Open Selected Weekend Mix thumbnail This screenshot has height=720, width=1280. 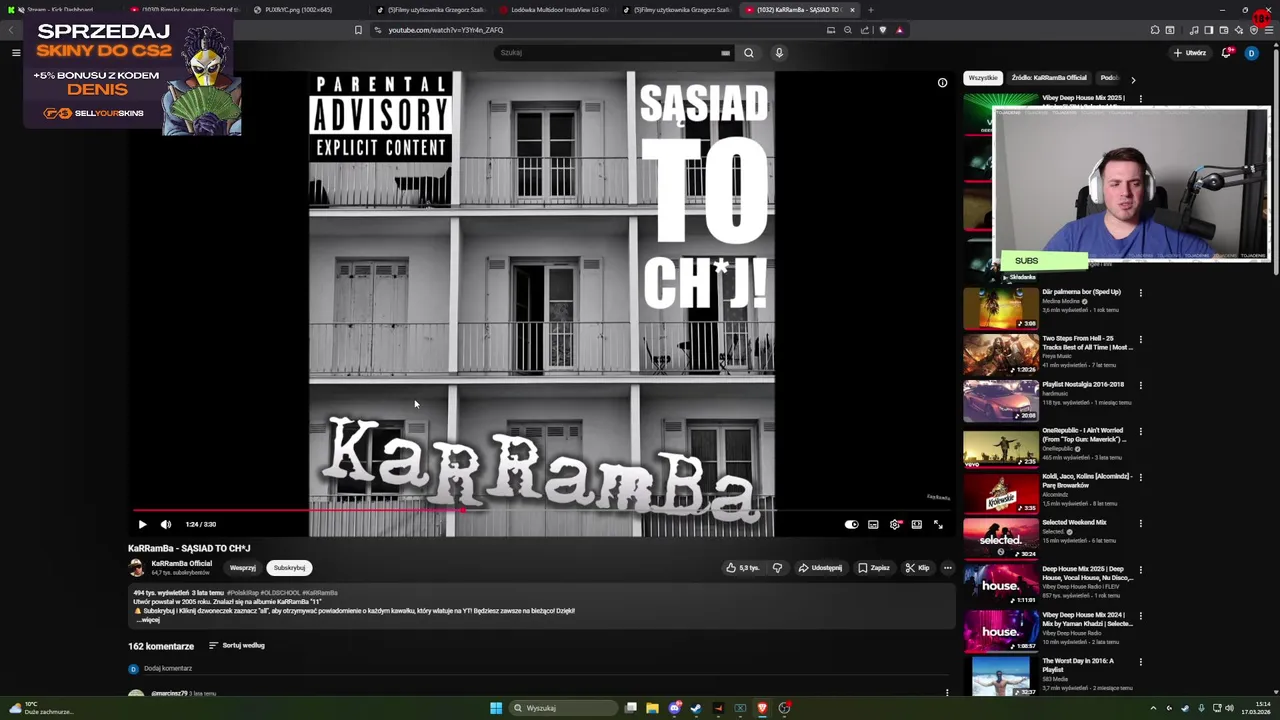(1000, 539)
